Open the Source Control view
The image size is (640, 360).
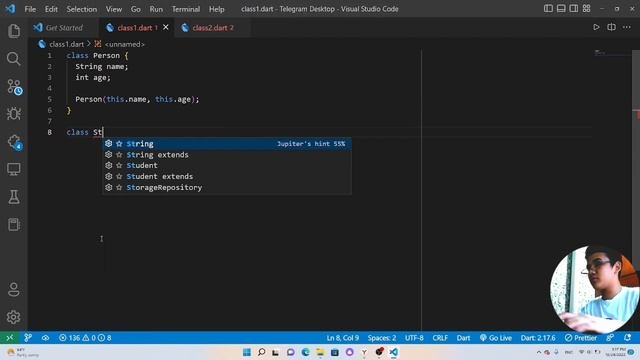coord(14,87)
